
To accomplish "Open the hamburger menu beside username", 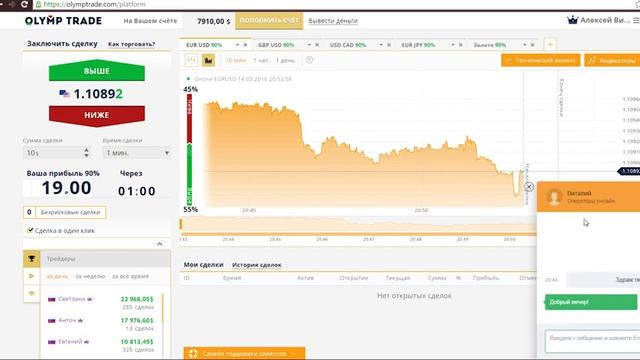I will click(x=636, y=20).
